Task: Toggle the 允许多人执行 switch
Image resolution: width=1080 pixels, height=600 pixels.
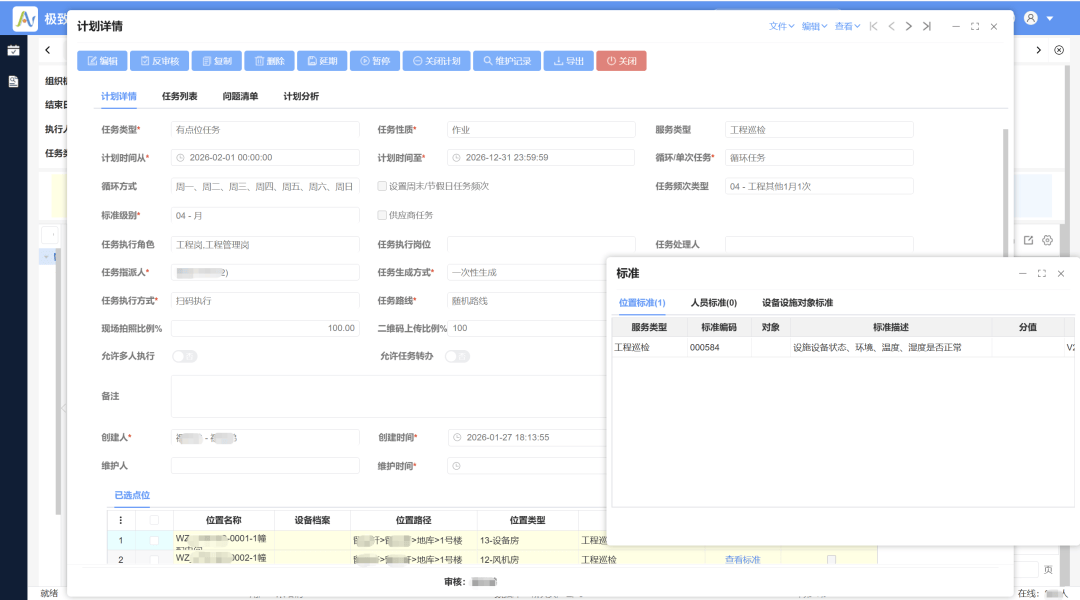Action: tap(185, 356)
